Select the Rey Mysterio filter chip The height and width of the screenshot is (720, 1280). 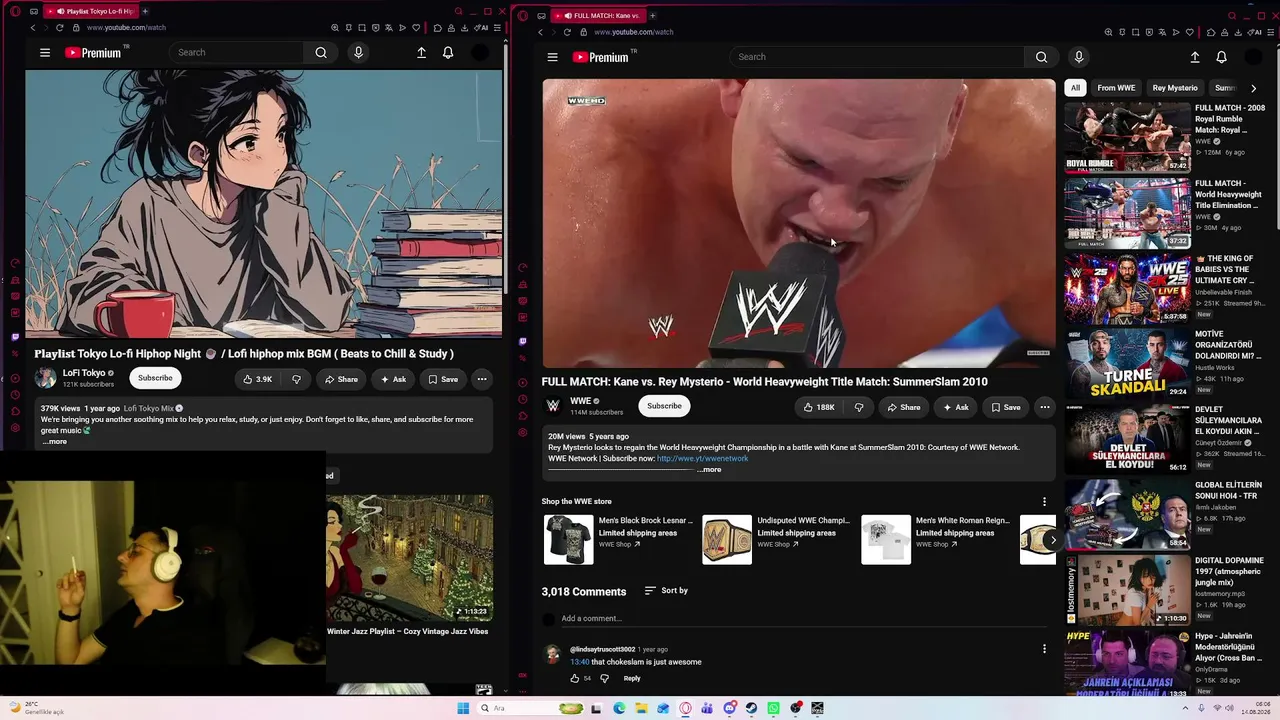pos(1174,88)
